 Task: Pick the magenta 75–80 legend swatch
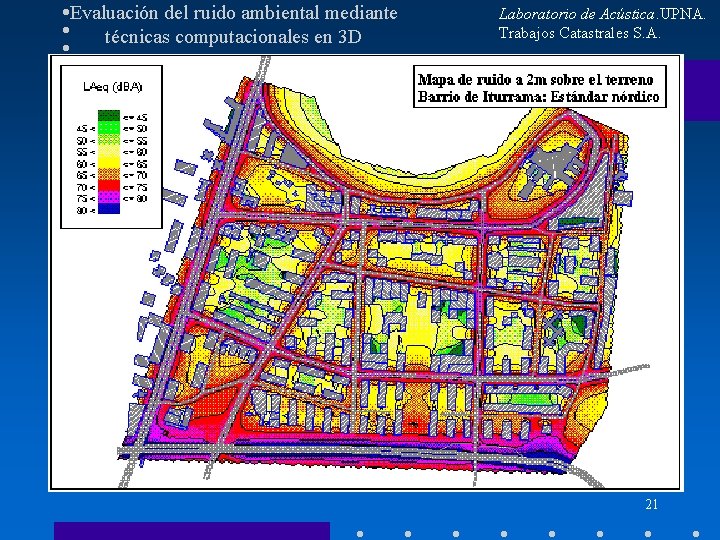[x=109, y=198]
